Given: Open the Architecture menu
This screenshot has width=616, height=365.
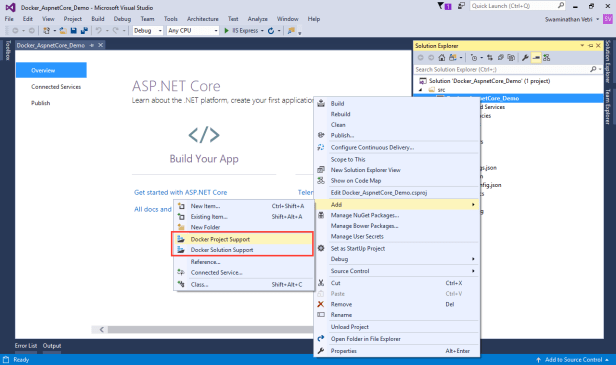Looking at the screenshot, I should [202, 19].
